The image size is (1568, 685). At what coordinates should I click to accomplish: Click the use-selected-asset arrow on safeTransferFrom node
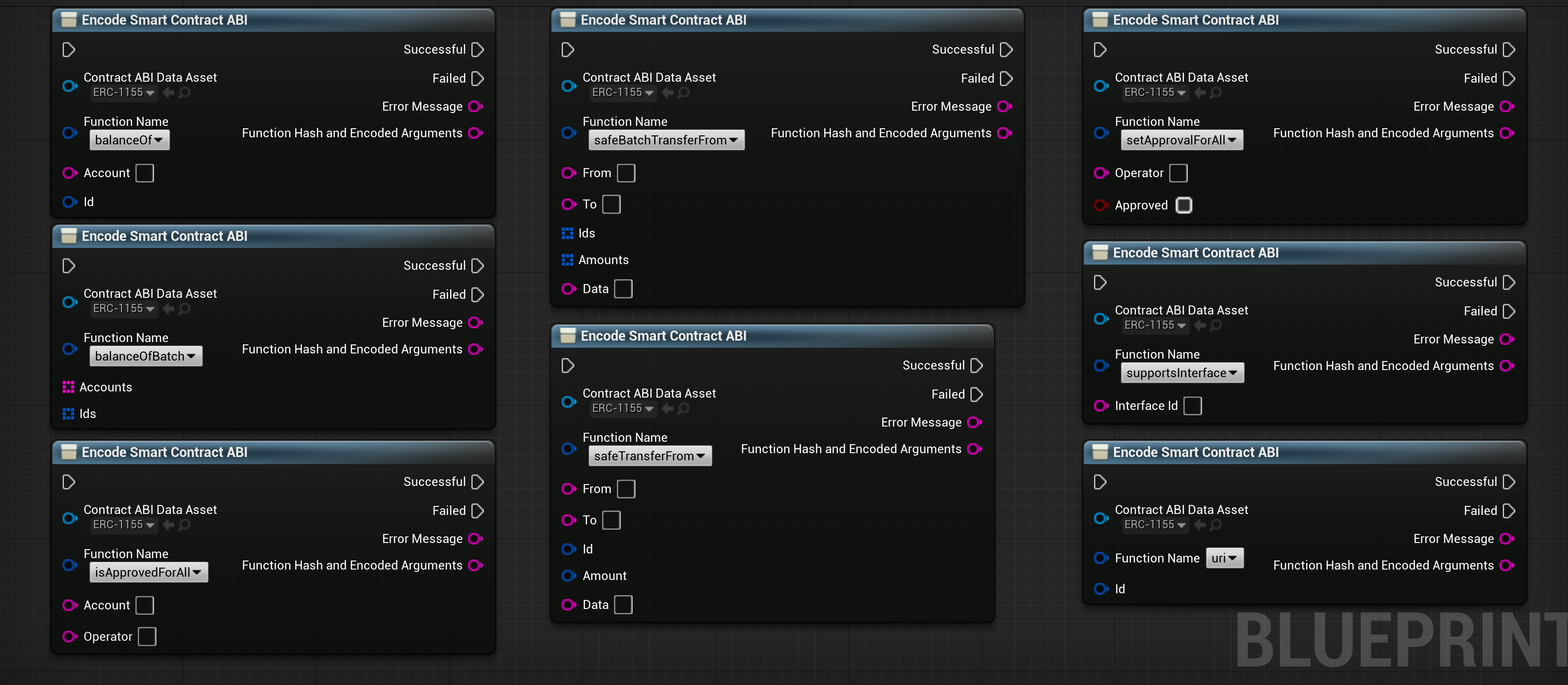coord(668,408)
